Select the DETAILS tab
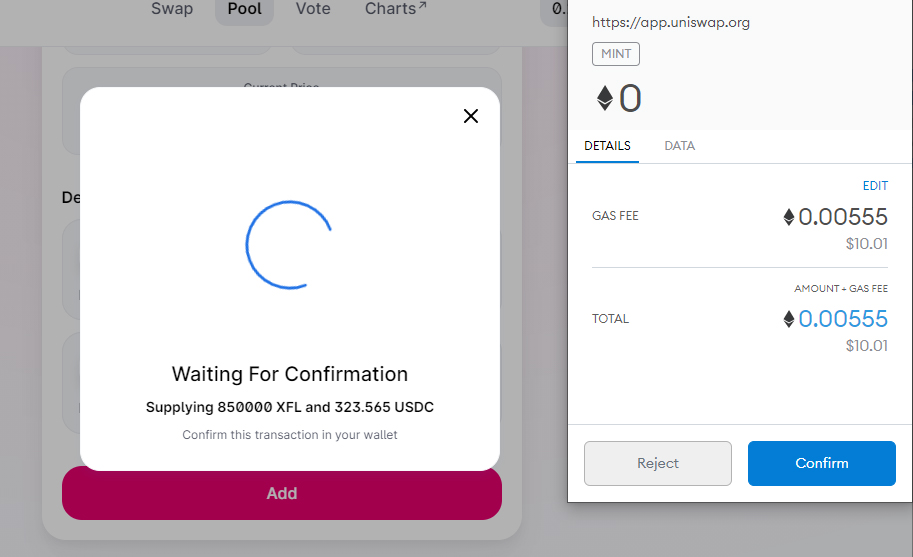The width and height of the screenshot is (913, 557). click(x=607, y=146)
